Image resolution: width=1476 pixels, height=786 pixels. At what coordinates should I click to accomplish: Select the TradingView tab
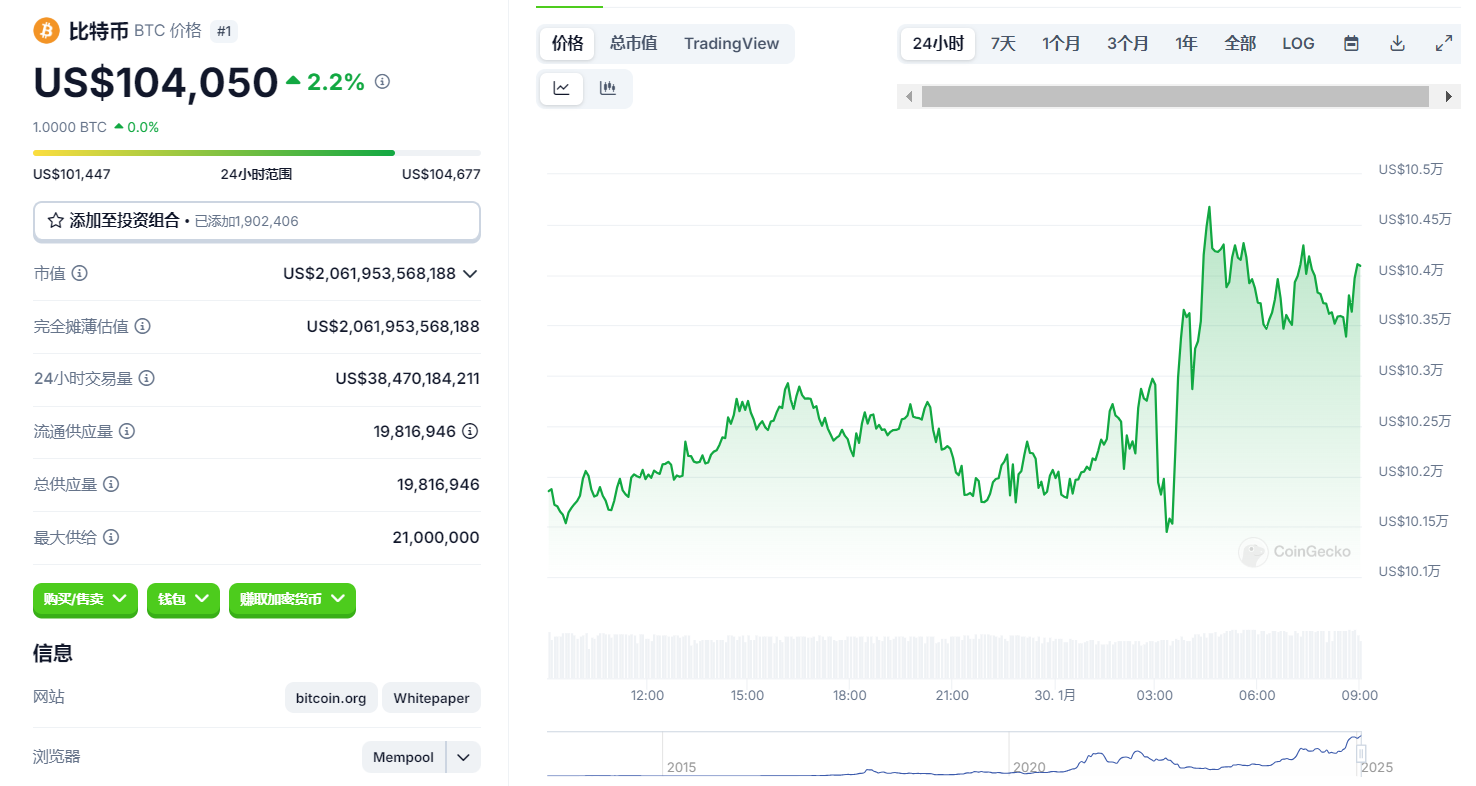coord(731,43)
